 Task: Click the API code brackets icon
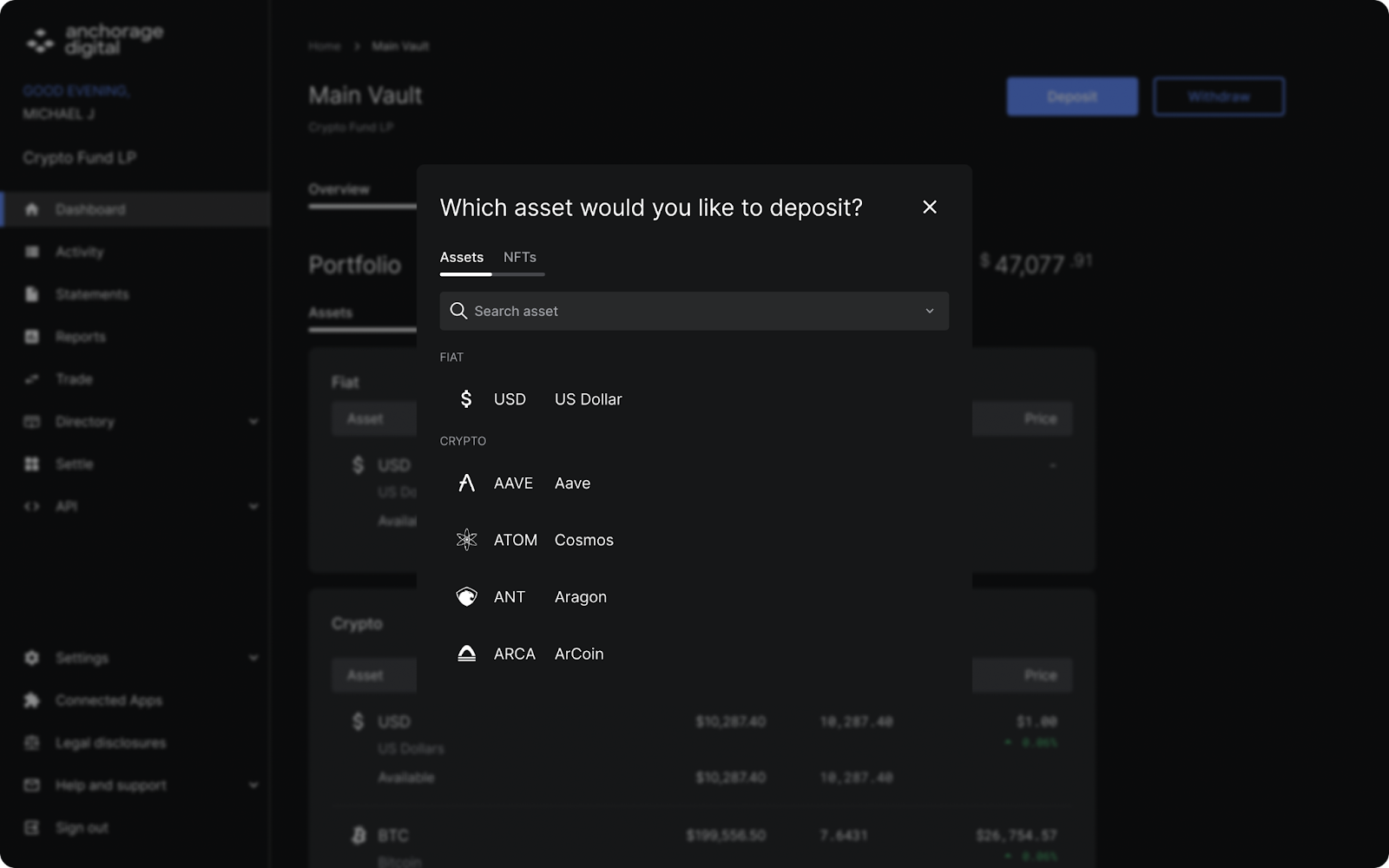(32, 506)
